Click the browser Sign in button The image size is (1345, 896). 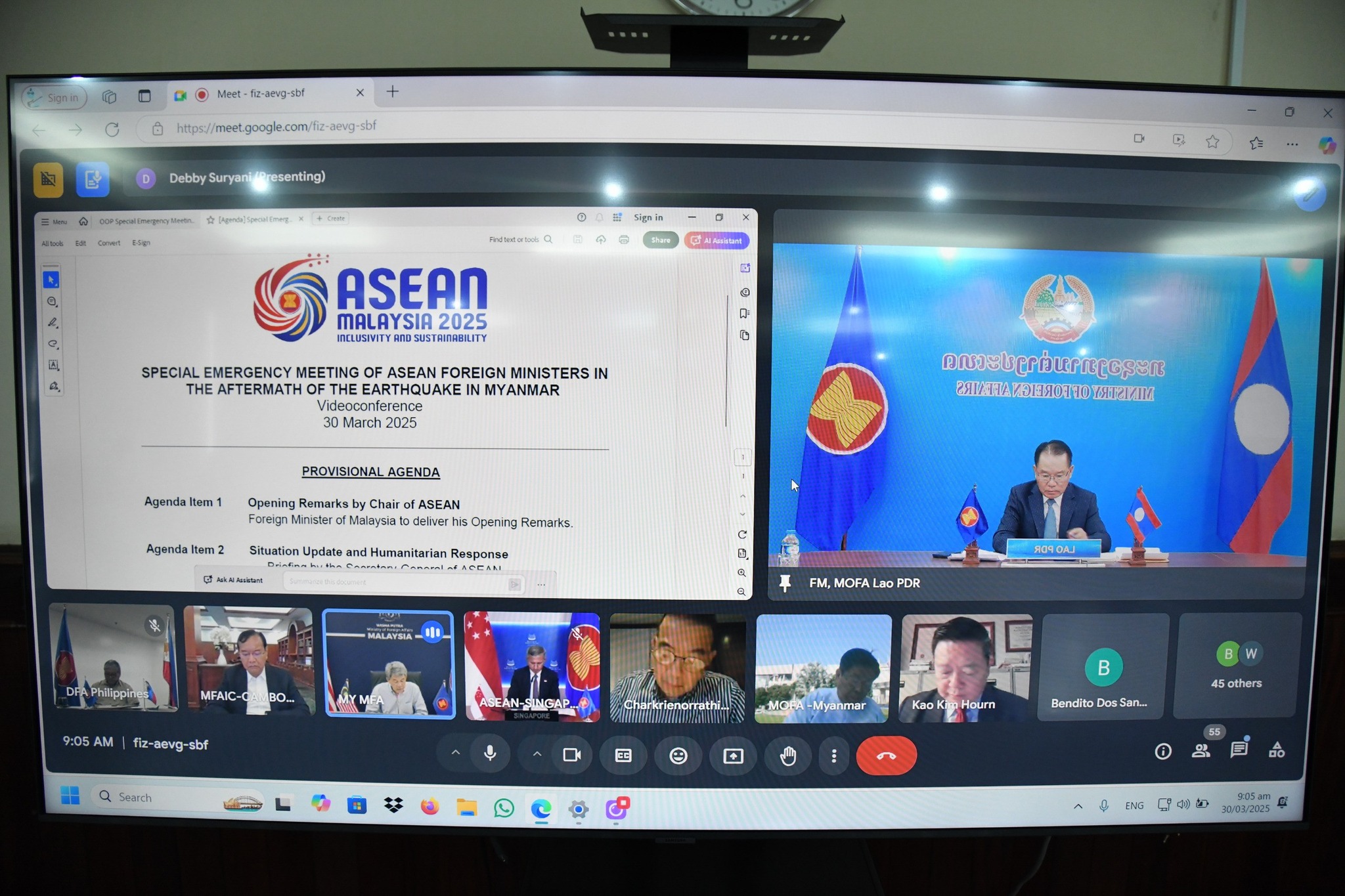55,98
